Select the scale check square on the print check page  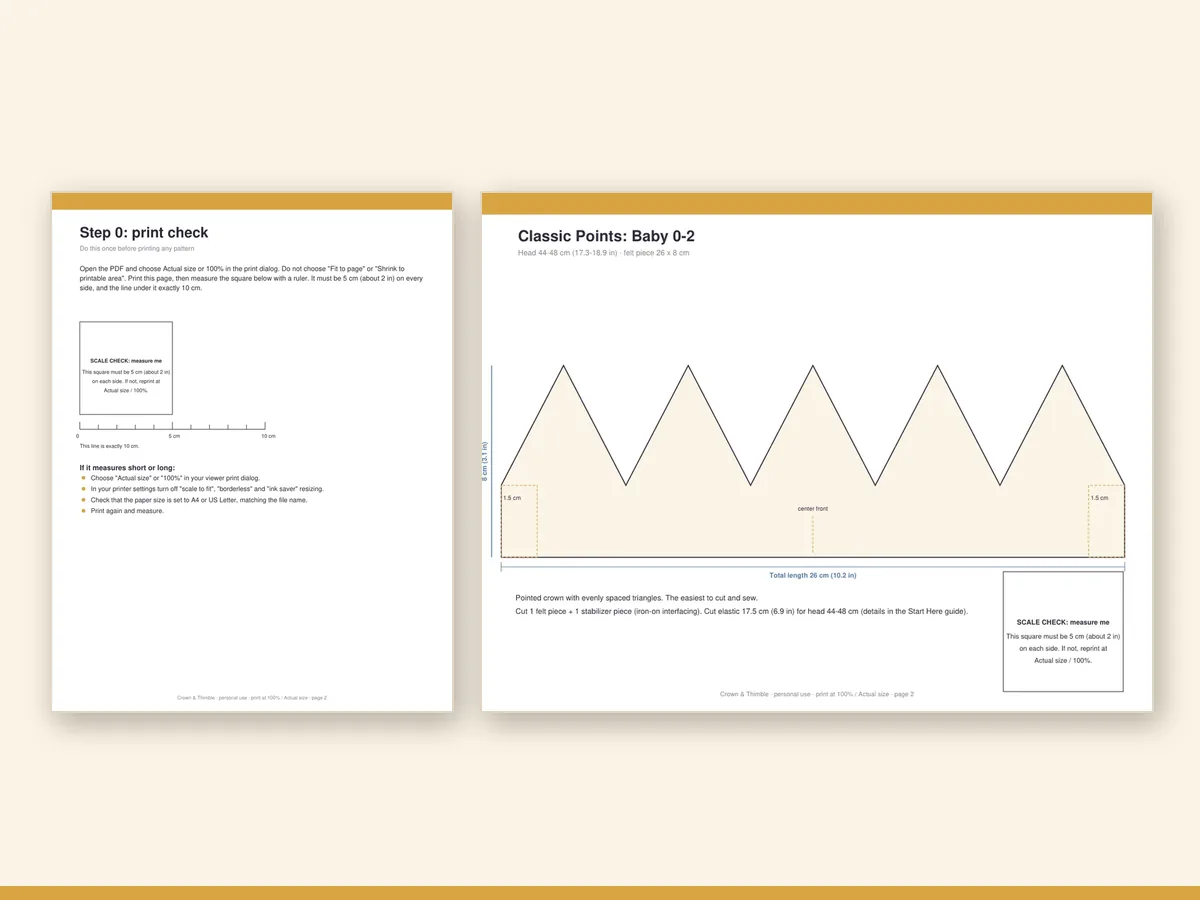(x=126, y=368)
